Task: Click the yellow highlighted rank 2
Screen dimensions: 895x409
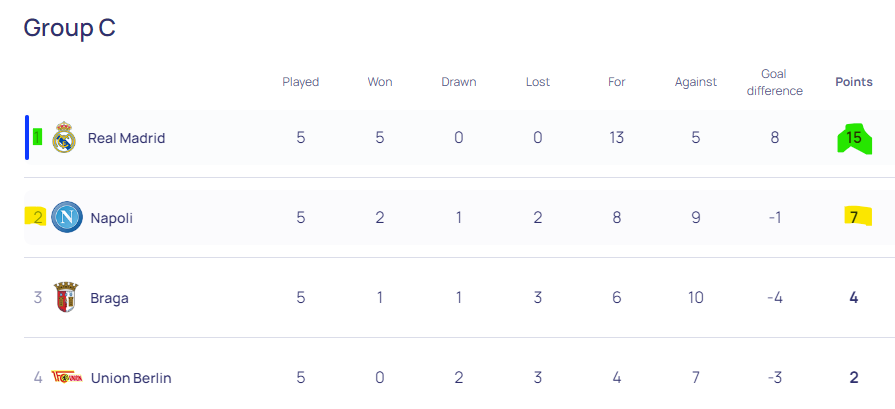Action: coord(37,217)
